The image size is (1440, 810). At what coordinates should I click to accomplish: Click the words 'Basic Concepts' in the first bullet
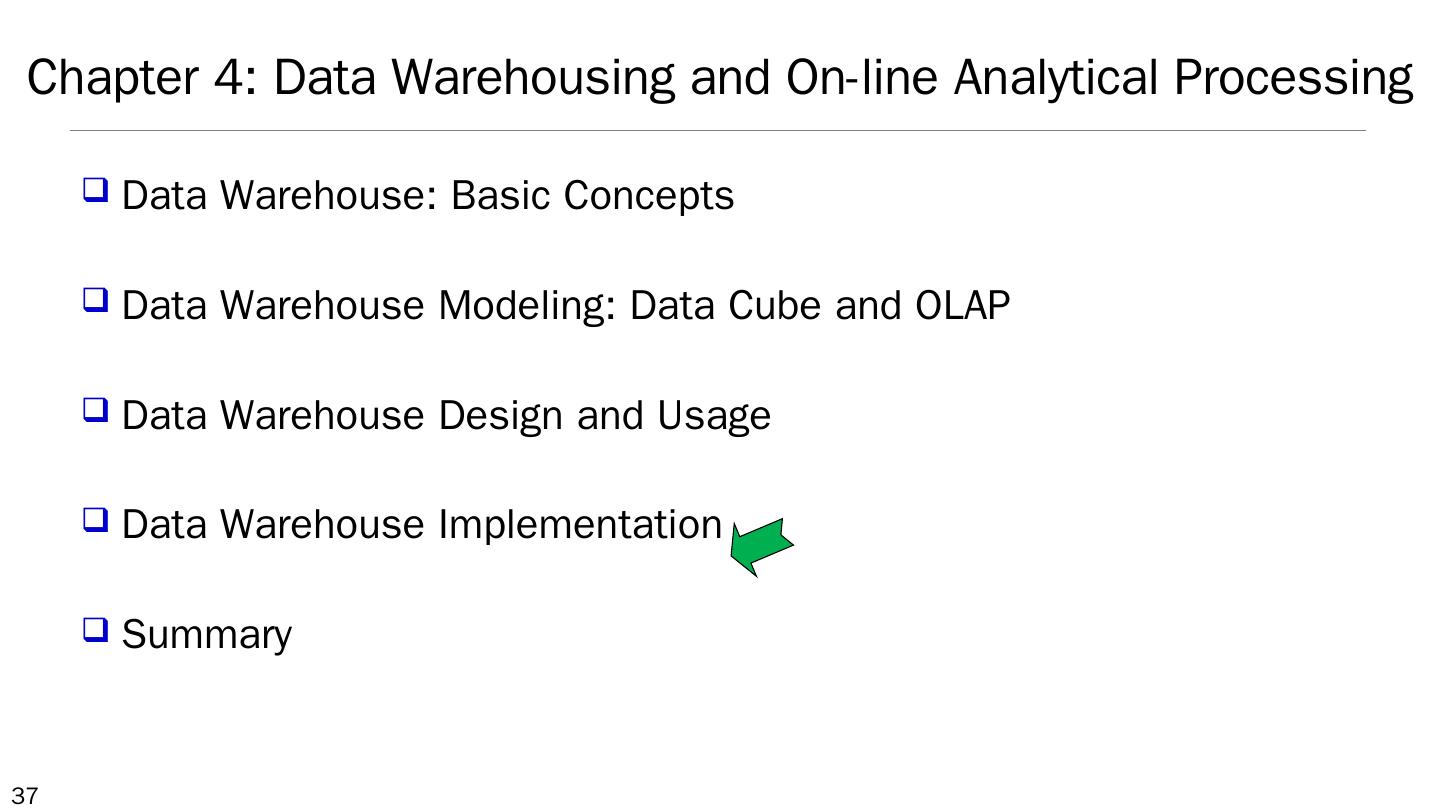tap(592, 196)
